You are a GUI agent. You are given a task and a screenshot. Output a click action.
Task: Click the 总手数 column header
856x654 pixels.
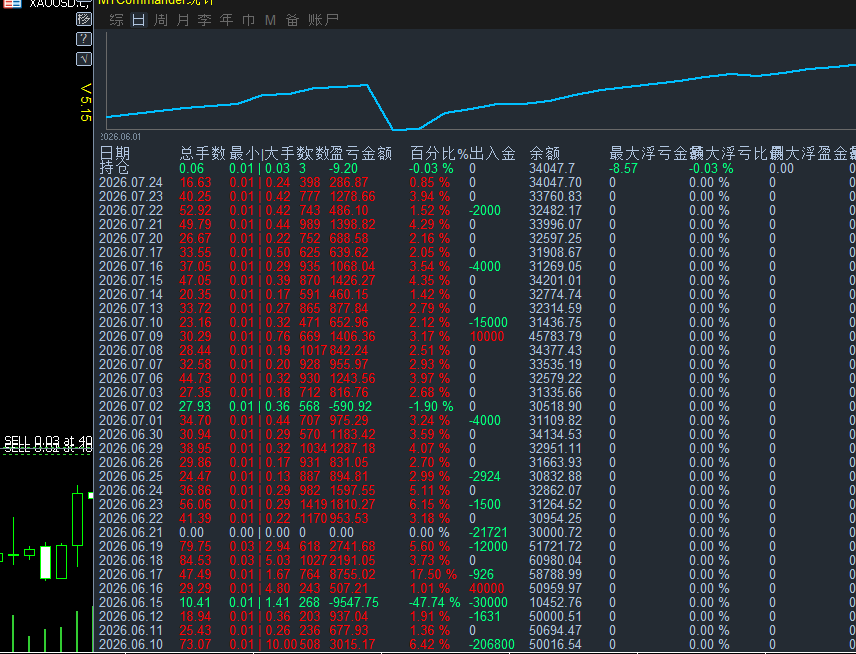coord(203,153)
